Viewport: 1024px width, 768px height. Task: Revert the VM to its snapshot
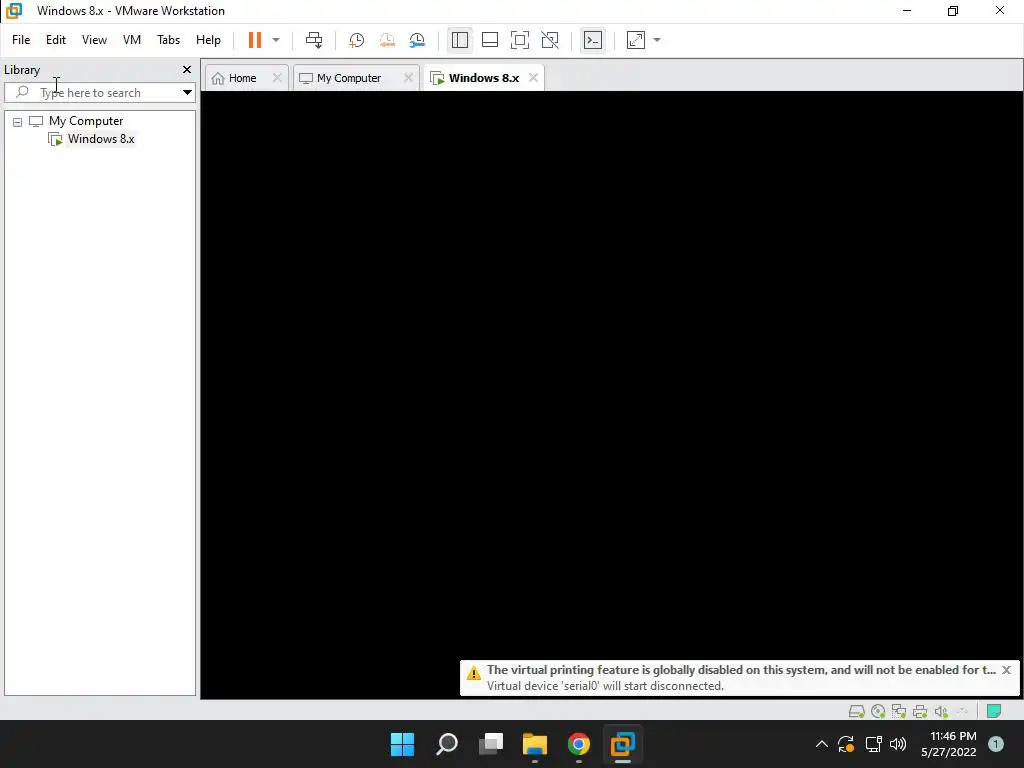click(387, 40)
